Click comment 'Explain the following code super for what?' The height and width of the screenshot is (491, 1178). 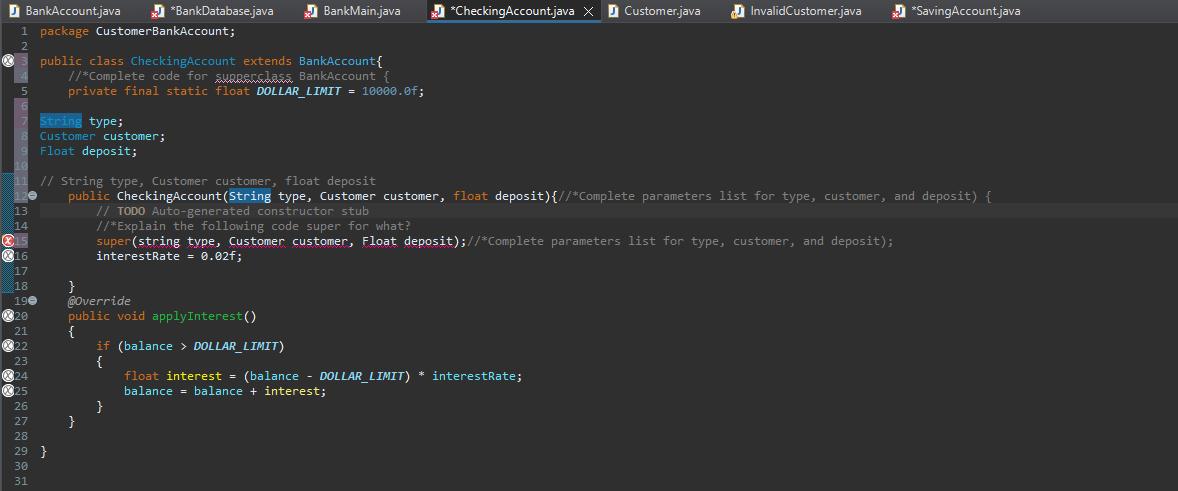[x=253, y=226]
